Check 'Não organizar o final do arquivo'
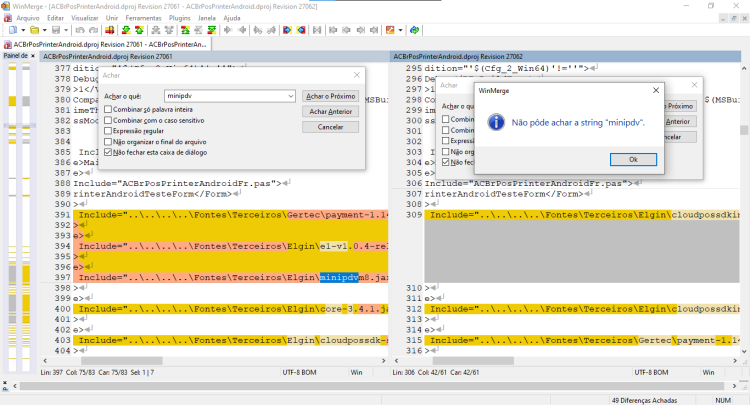Viewport: 750px width, 405px height. click(x=108, y=142)
